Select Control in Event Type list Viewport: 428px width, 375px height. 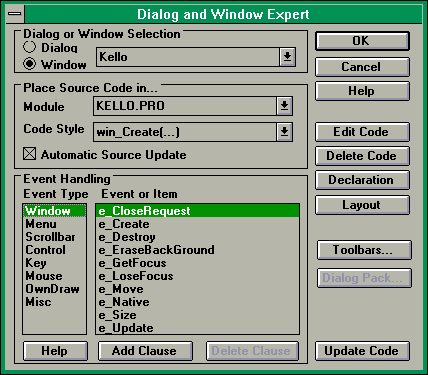tap(54, 250)
